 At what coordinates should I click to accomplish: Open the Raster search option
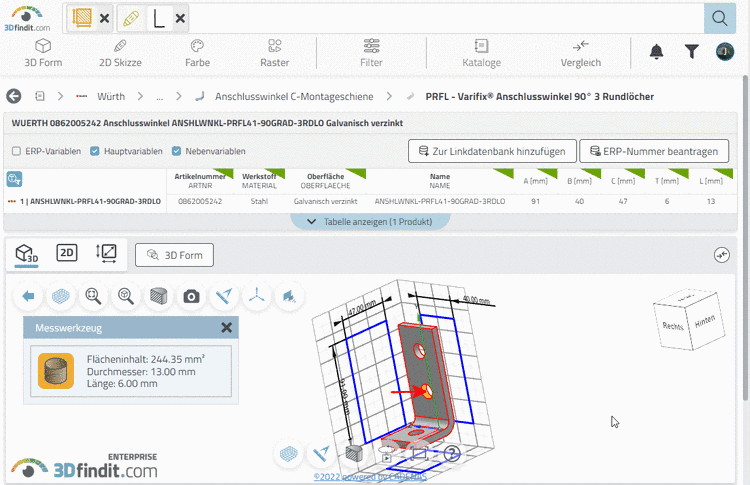tap(275, 53)
